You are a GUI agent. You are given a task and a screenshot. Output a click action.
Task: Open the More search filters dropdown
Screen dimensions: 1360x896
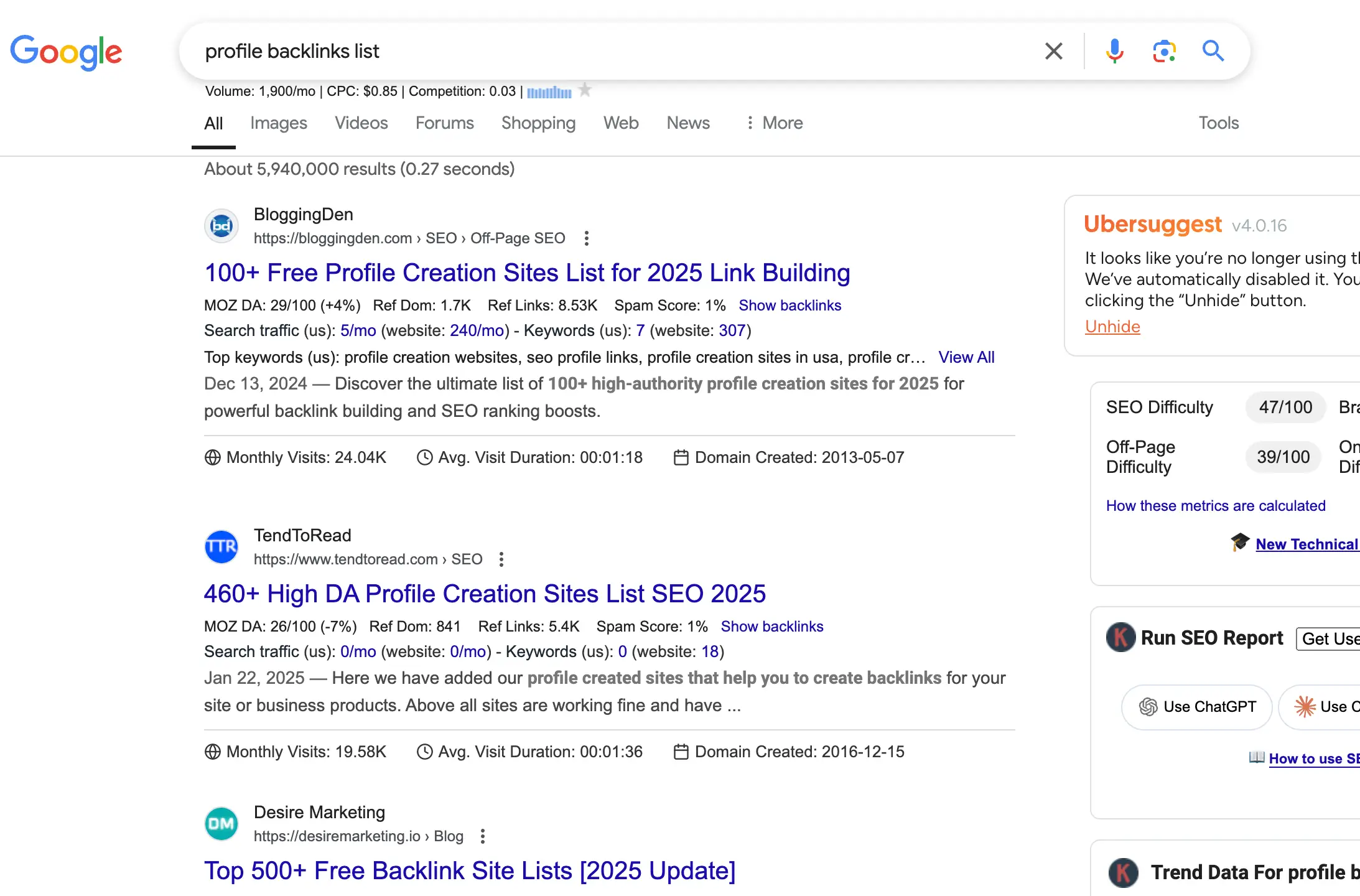(774, 123)
